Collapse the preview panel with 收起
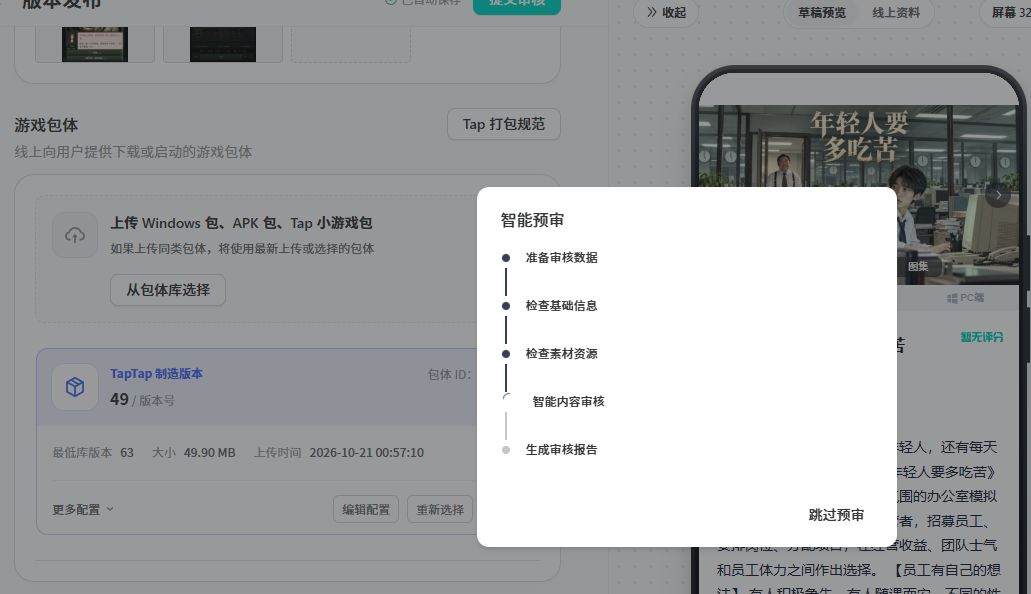1031x594 pixels. (665, 12)
